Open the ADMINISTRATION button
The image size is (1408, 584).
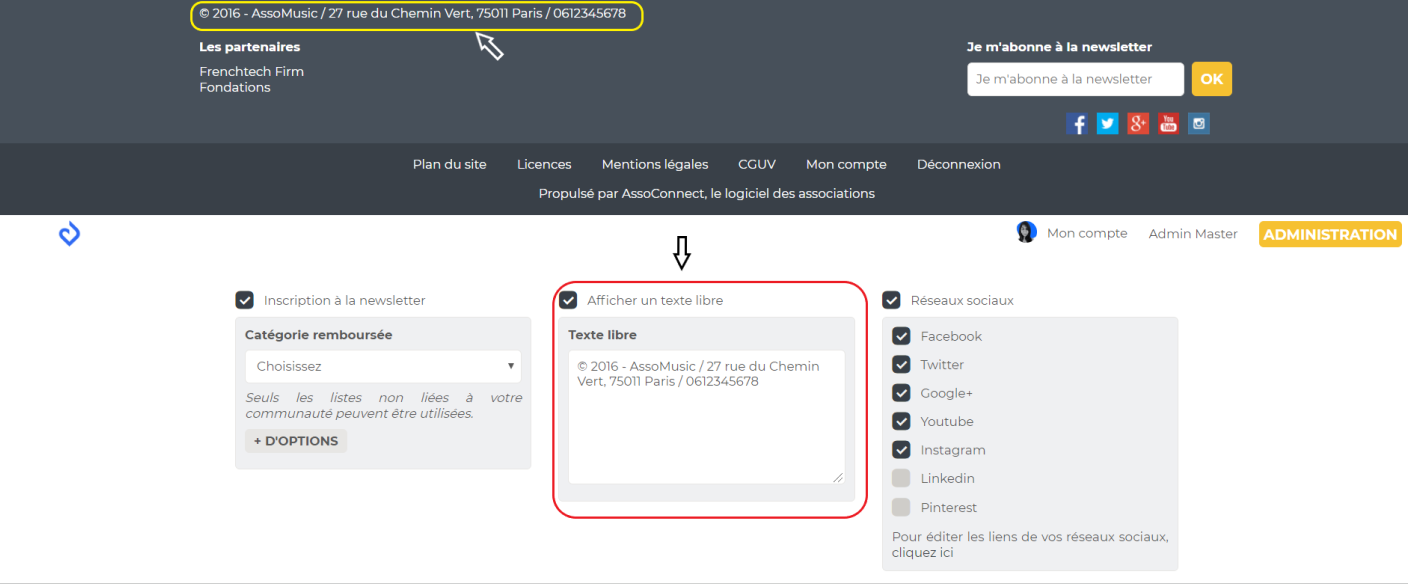pos(1330,234)
